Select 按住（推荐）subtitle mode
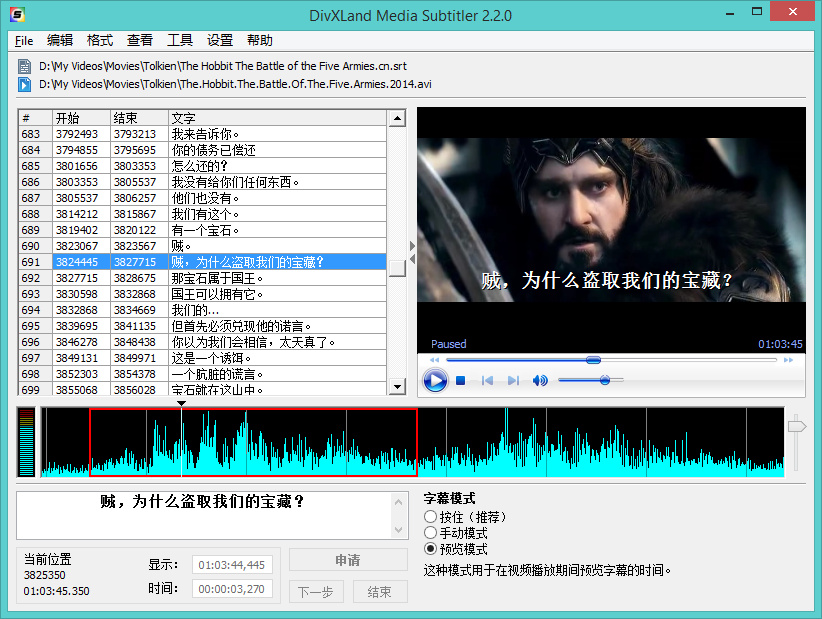Image resolution: width=822 pixels, height=619 pixels. 430,517
